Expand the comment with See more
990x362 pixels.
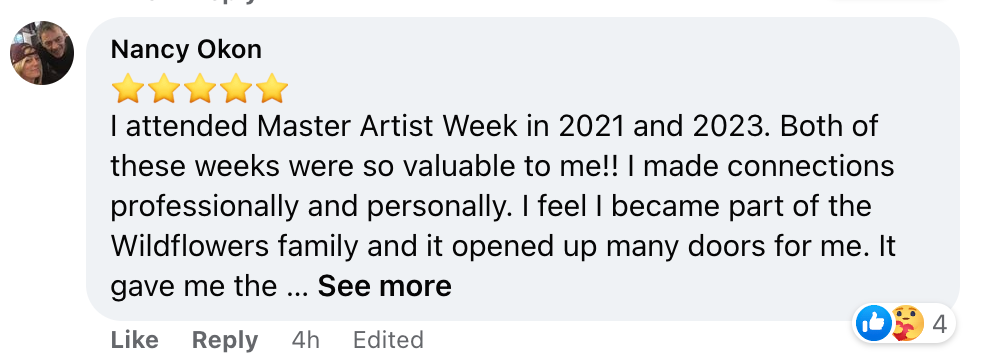click(385, 286)
